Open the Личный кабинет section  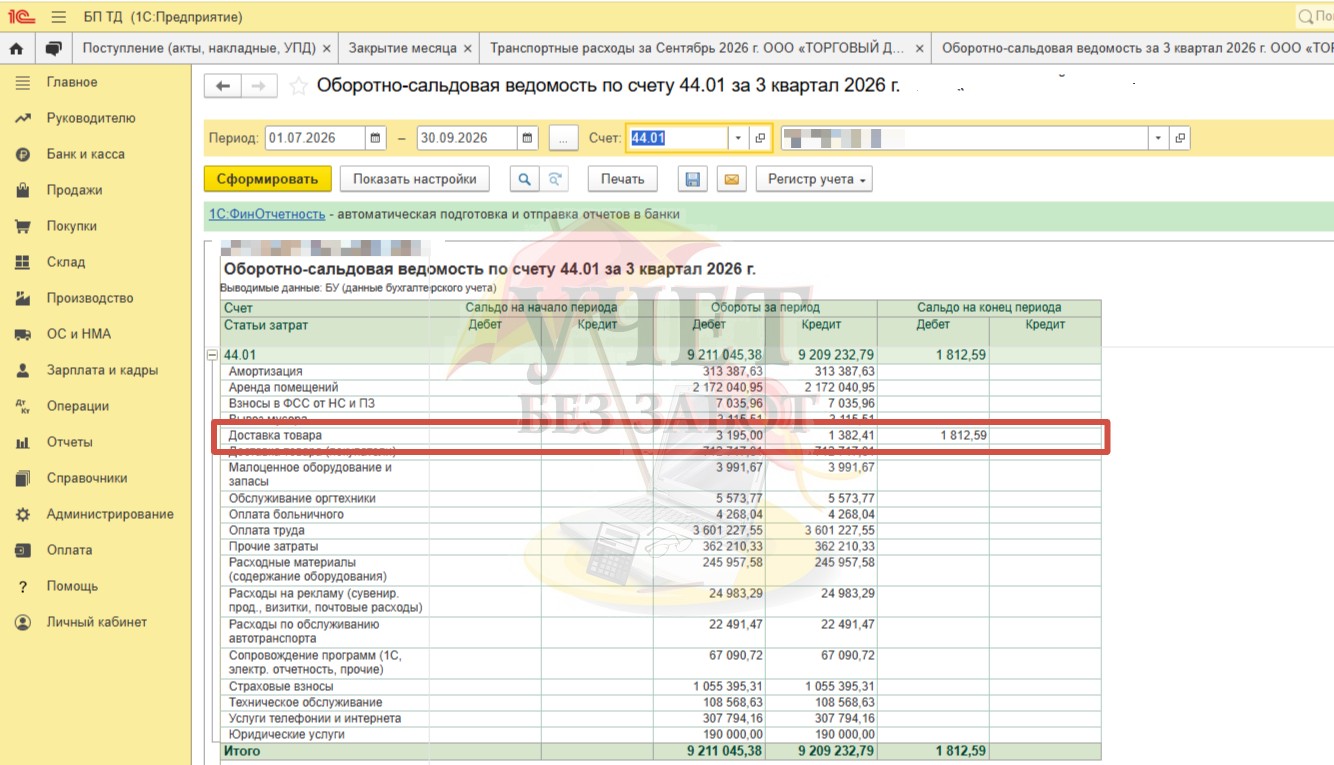point(97,622)
